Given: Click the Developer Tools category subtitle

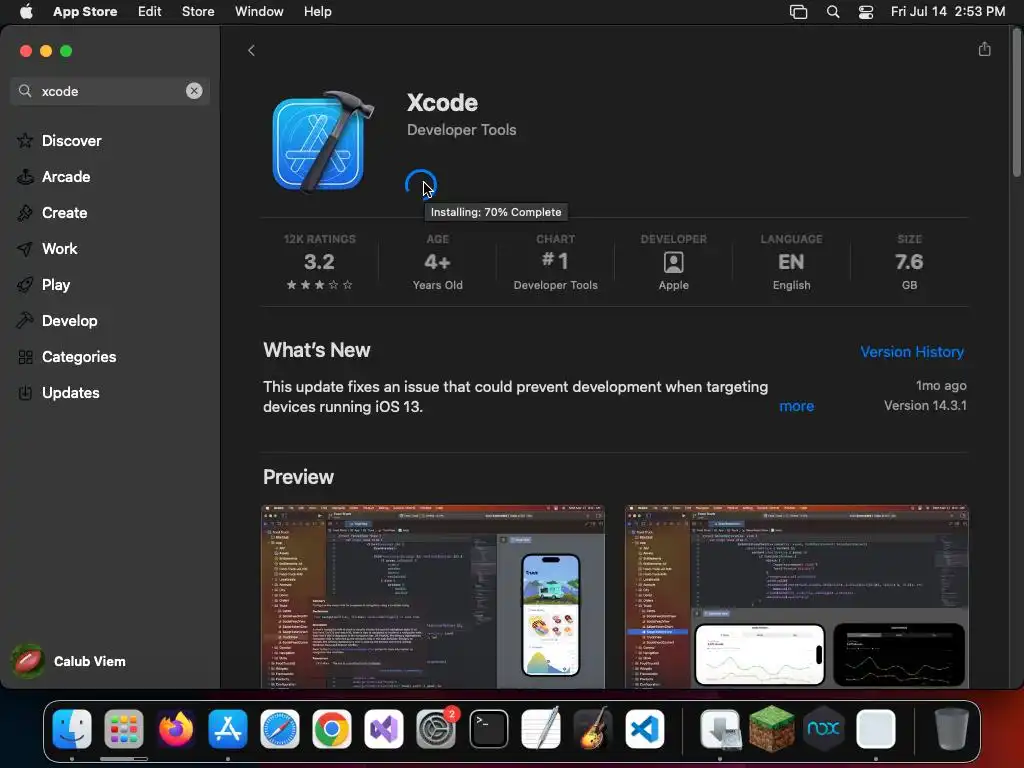Looking at the screenshot, I should coord(461,130).
